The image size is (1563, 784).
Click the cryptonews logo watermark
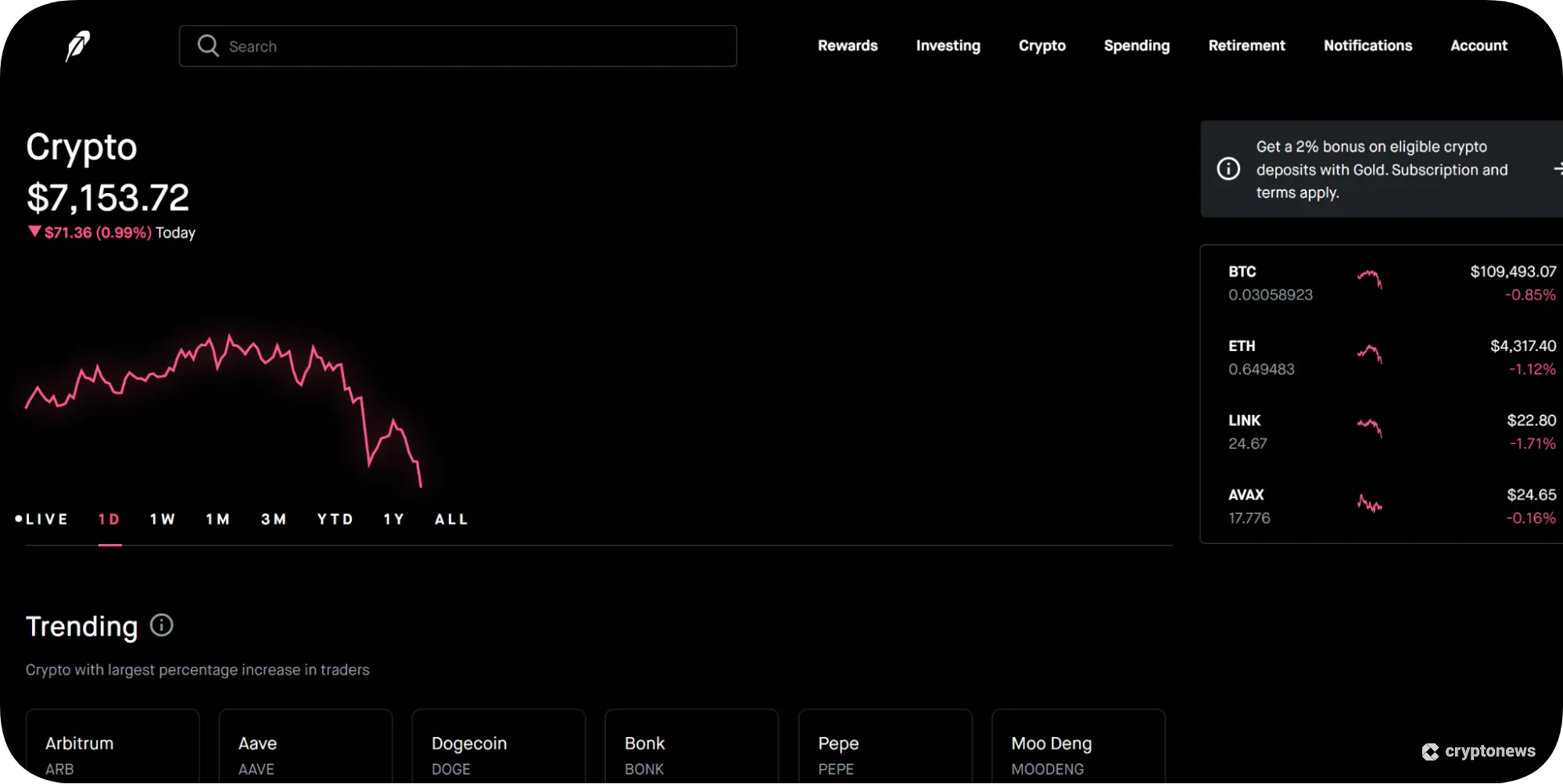click(x=1480, y=751)
